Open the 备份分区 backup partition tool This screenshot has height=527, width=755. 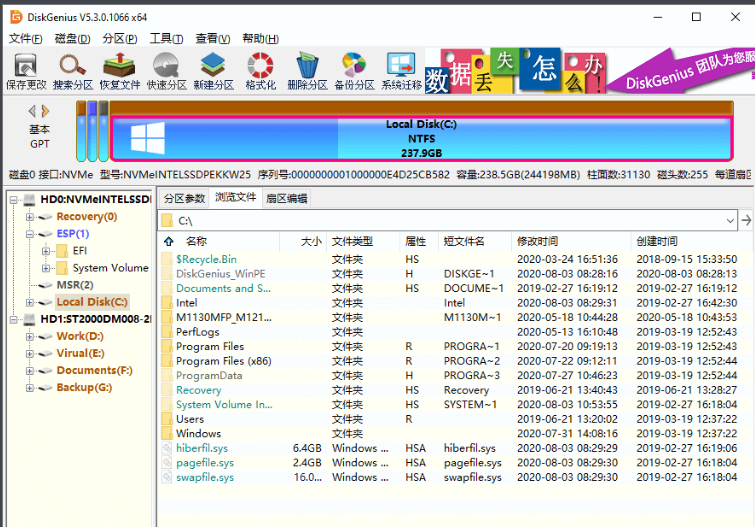[353, 72]
